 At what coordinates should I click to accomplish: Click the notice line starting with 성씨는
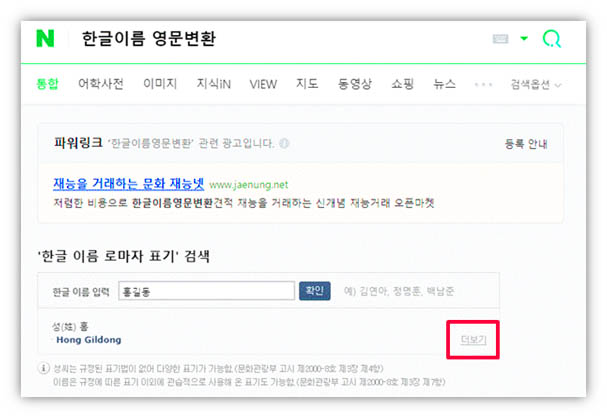[218, 368]
